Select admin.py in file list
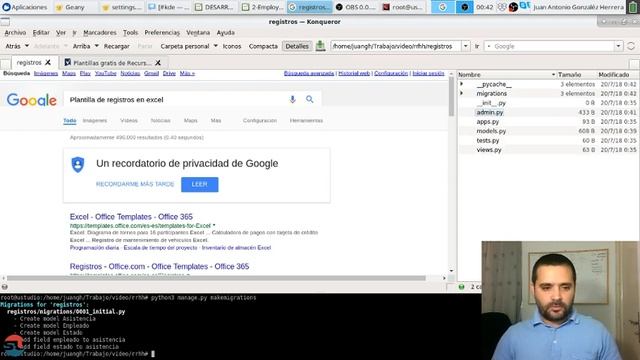 tap(490, 112)
